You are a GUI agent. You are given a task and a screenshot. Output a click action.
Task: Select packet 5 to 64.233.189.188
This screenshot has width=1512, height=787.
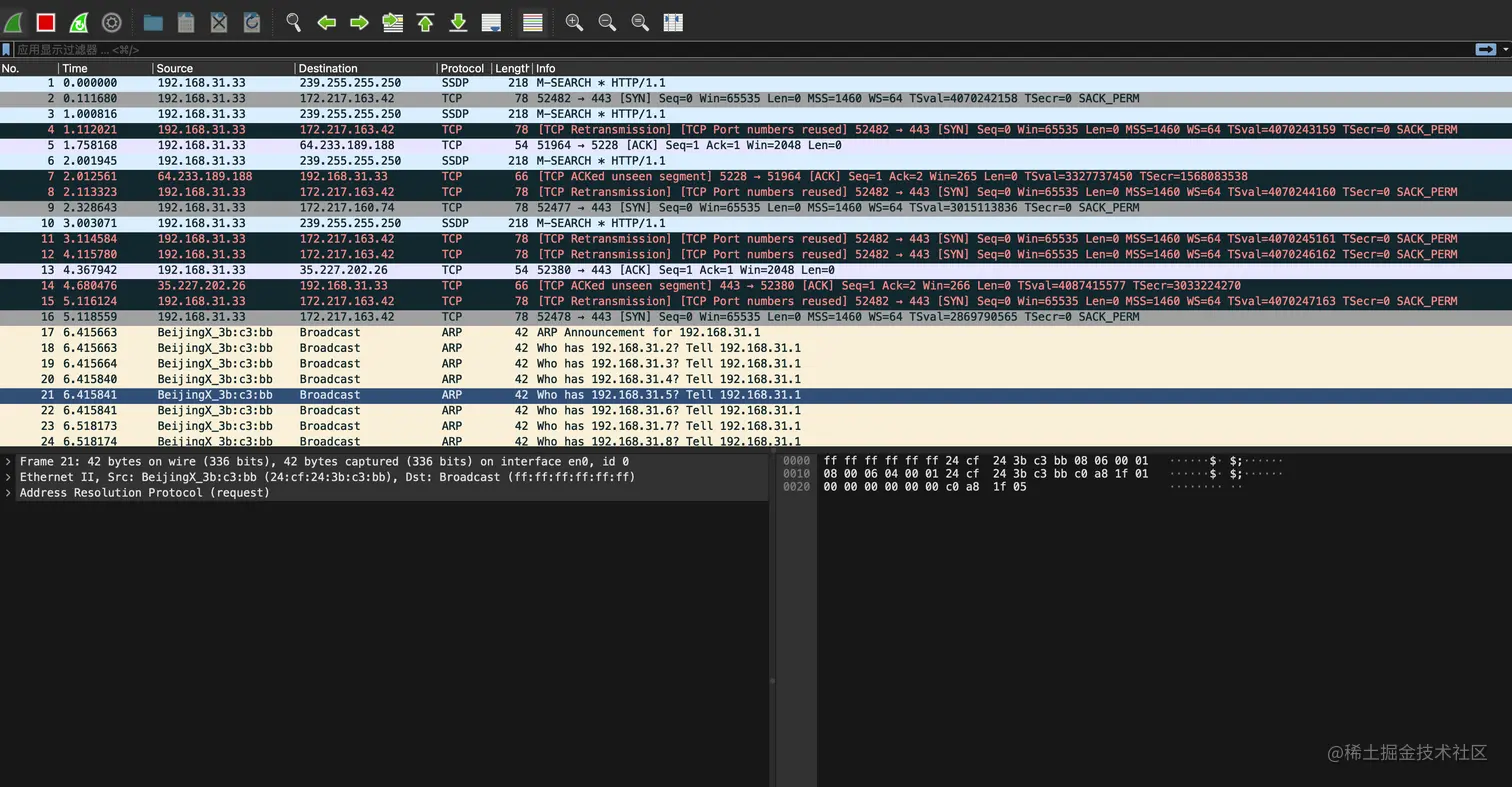(756, 145)
